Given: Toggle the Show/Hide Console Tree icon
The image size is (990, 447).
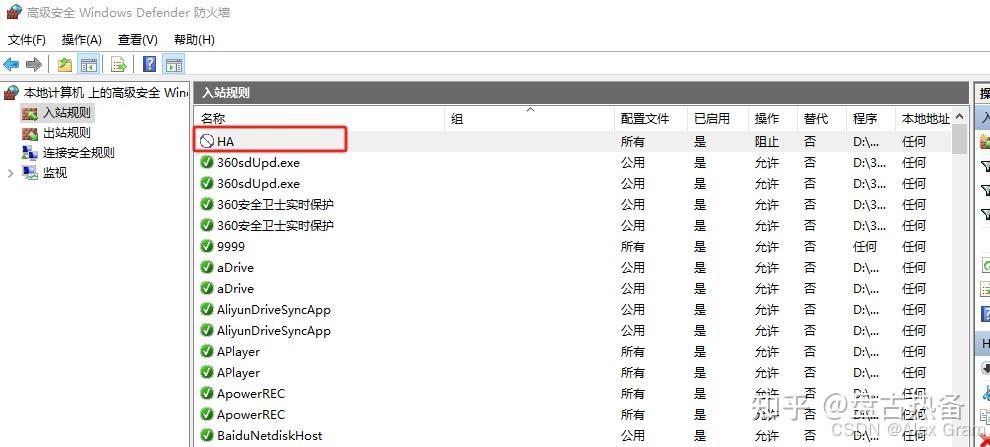Looking at the screenshot, I should pyautogui.click(x=89, y=65).
